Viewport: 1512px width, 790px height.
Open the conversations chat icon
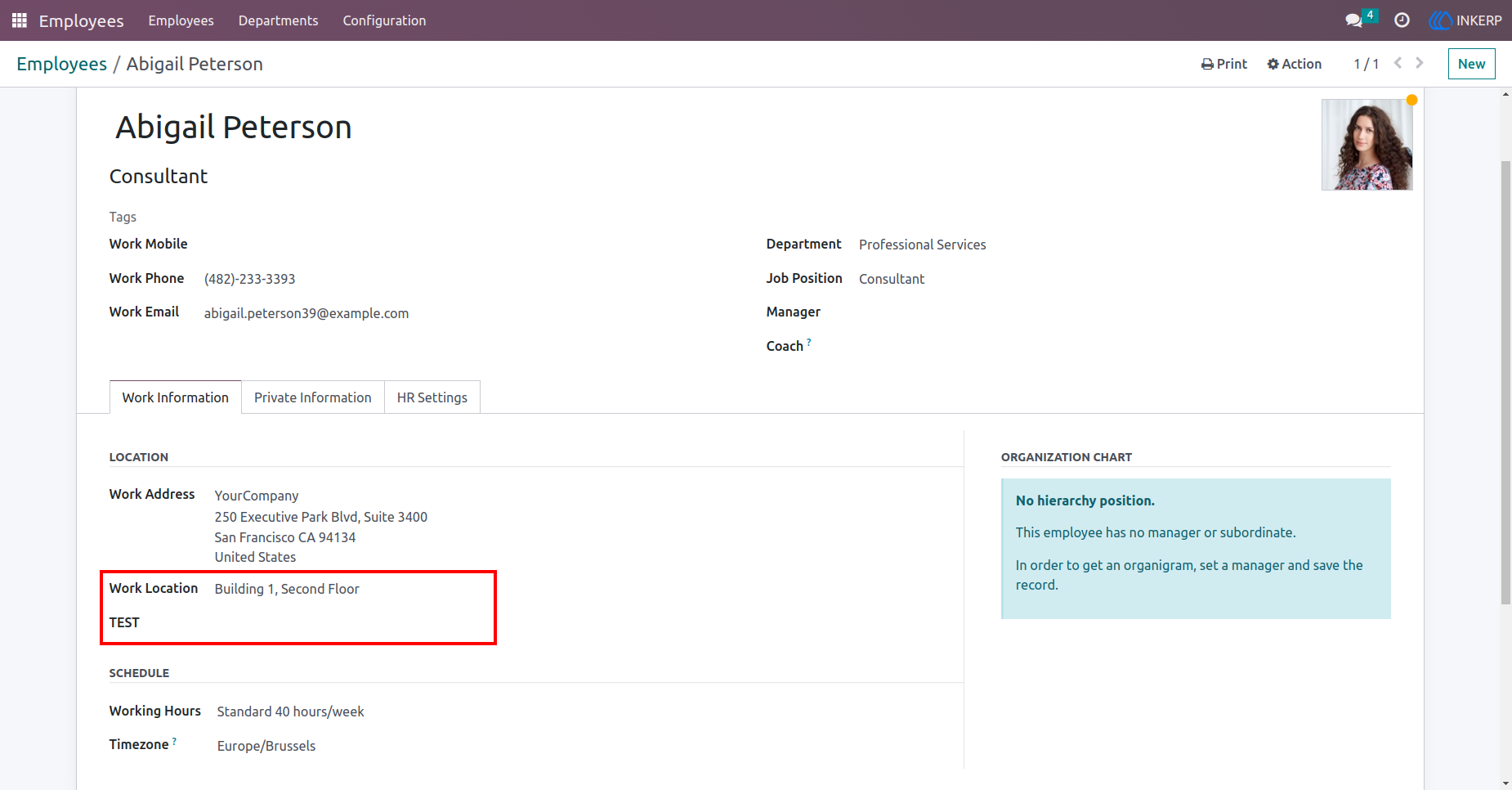click(x=1353, y=20)
